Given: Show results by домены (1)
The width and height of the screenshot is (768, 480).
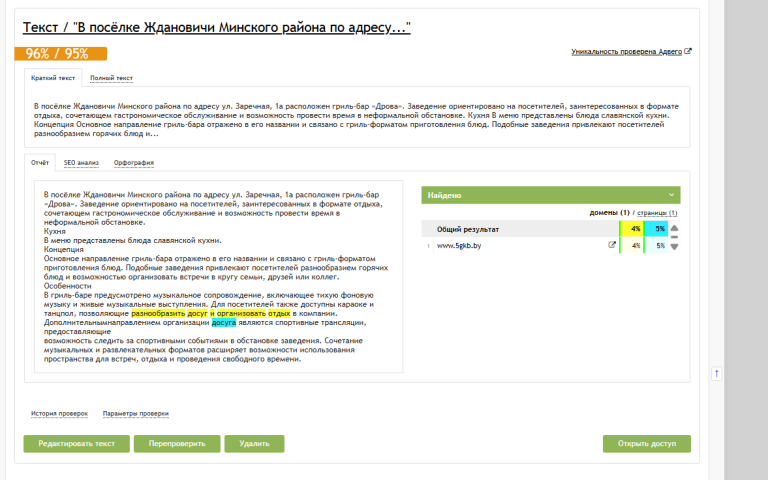Looking at the screenshot, I should (x=609, y=213).
